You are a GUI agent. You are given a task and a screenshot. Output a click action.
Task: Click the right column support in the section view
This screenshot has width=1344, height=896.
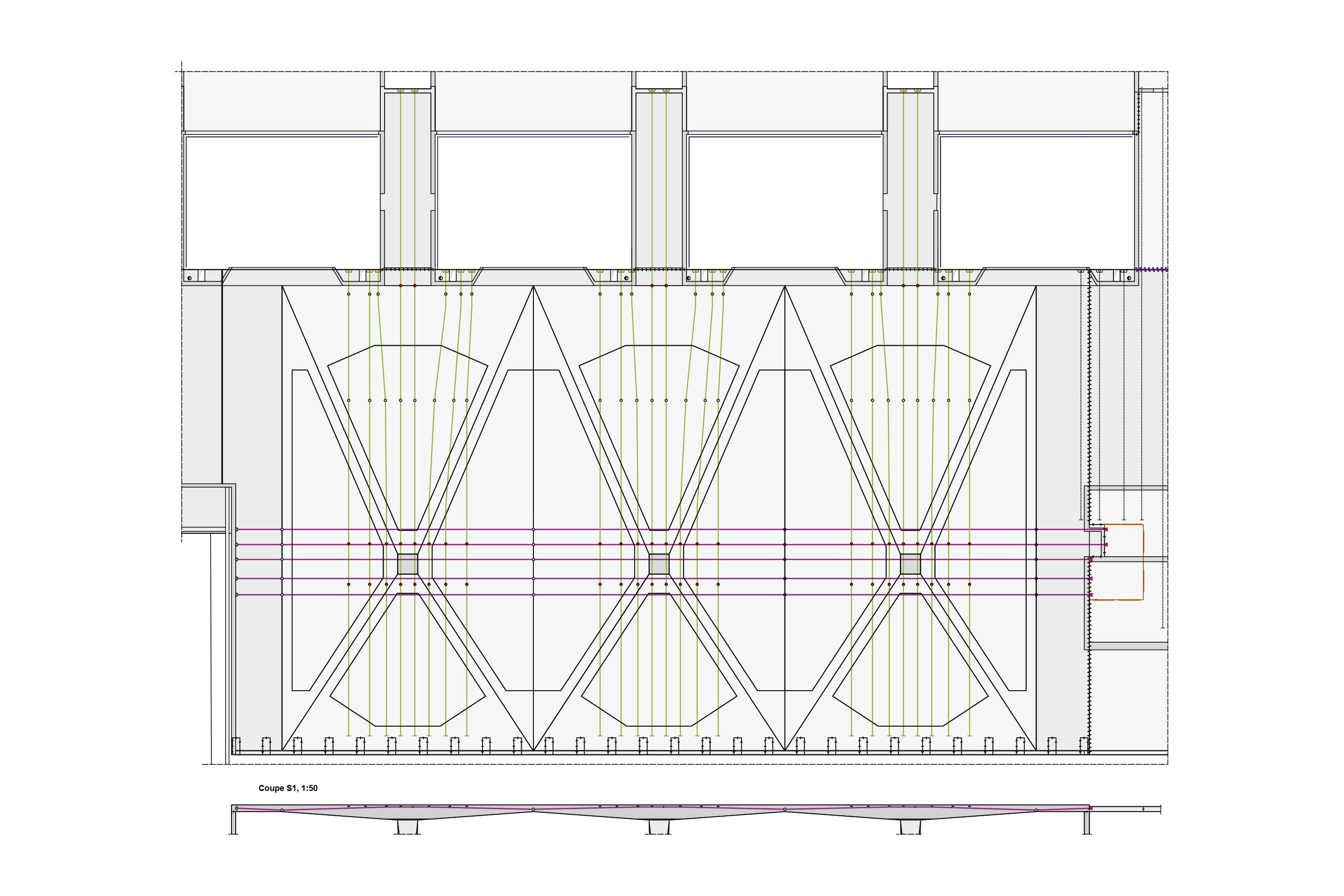pyautogui.click(x=910, y=827)
